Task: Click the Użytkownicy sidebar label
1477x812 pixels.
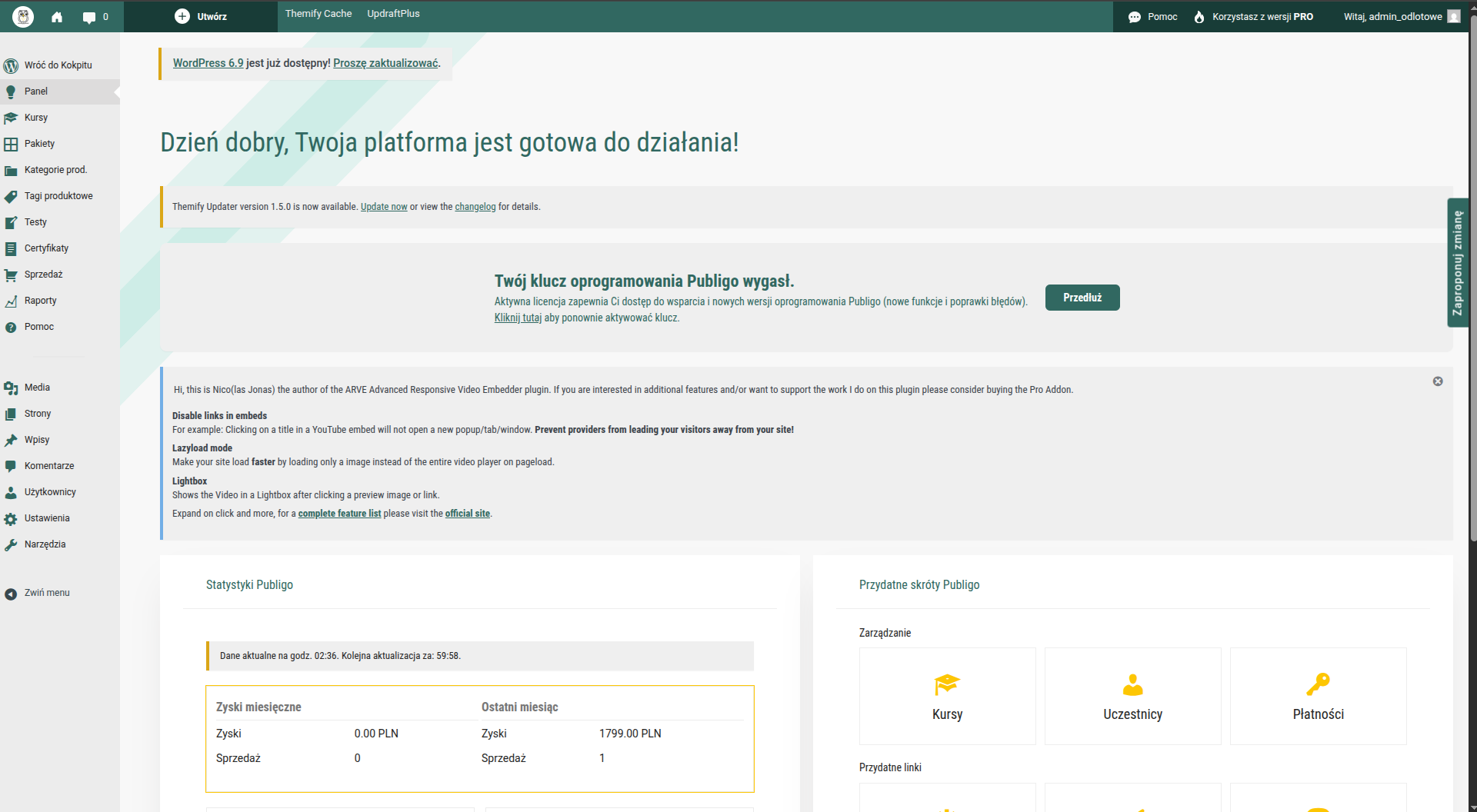Action: [x=50, y=492]
